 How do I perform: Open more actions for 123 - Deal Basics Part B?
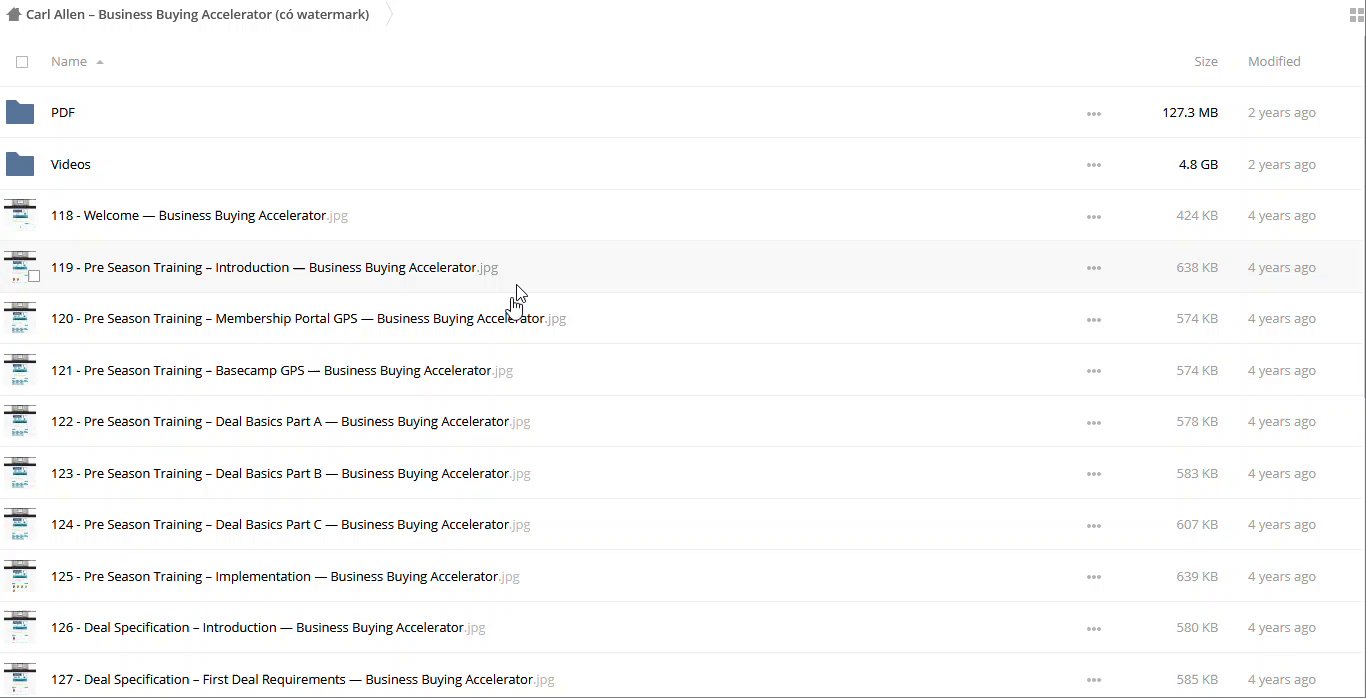point(1094,474)
